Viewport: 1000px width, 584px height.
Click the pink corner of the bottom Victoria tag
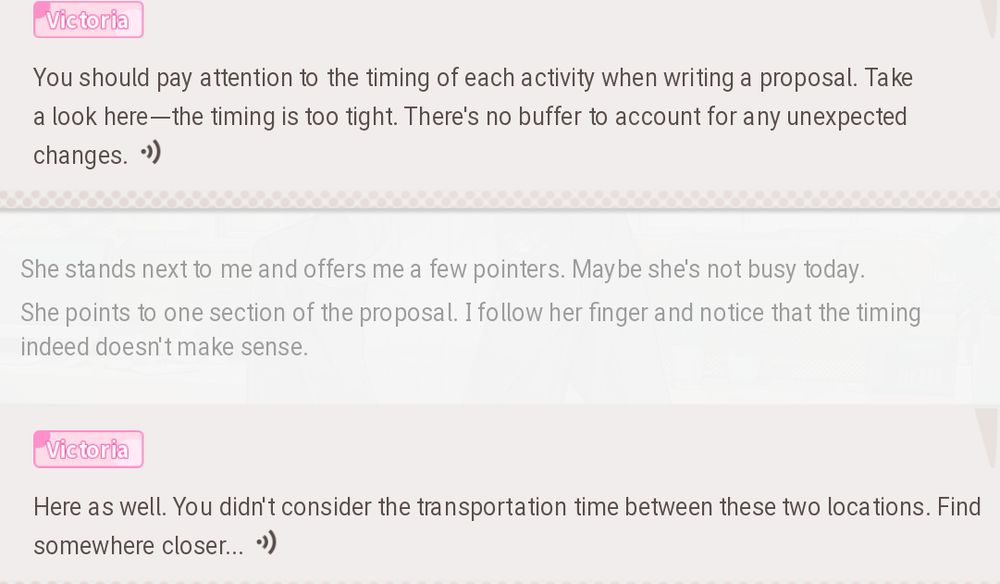click(42, 439)
